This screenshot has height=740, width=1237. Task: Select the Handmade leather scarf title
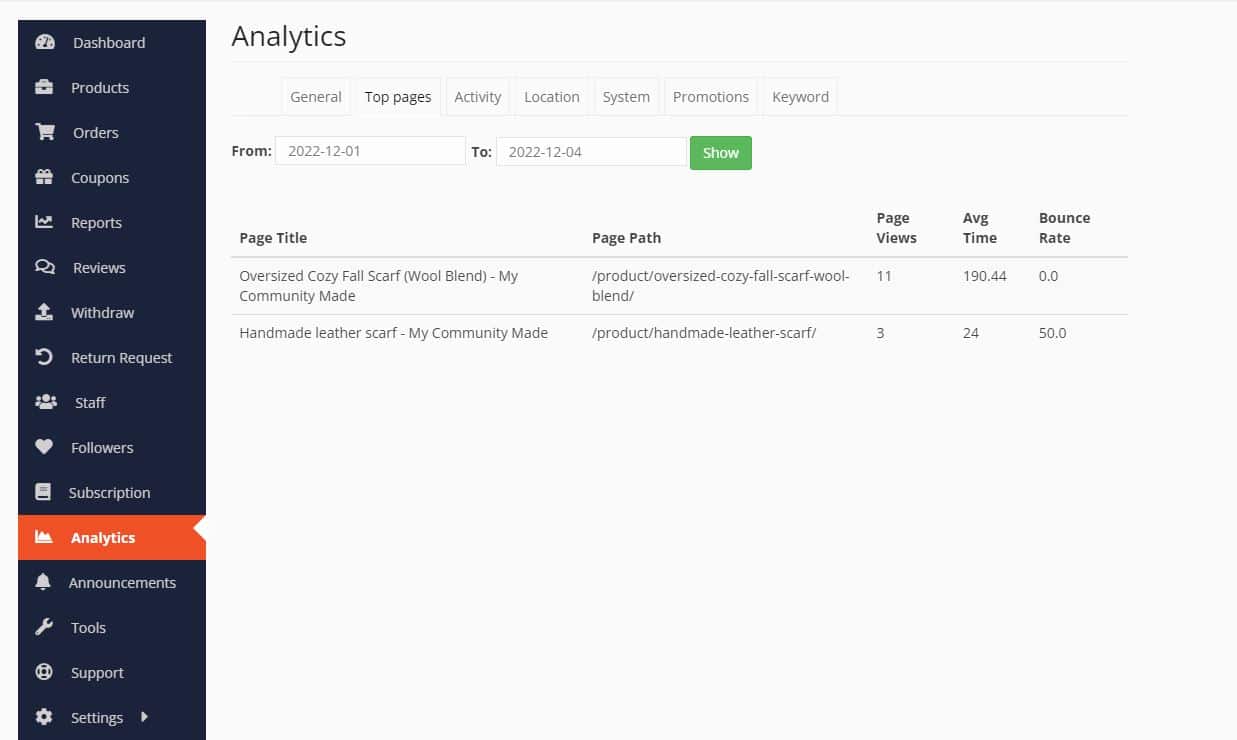[393, 333]
